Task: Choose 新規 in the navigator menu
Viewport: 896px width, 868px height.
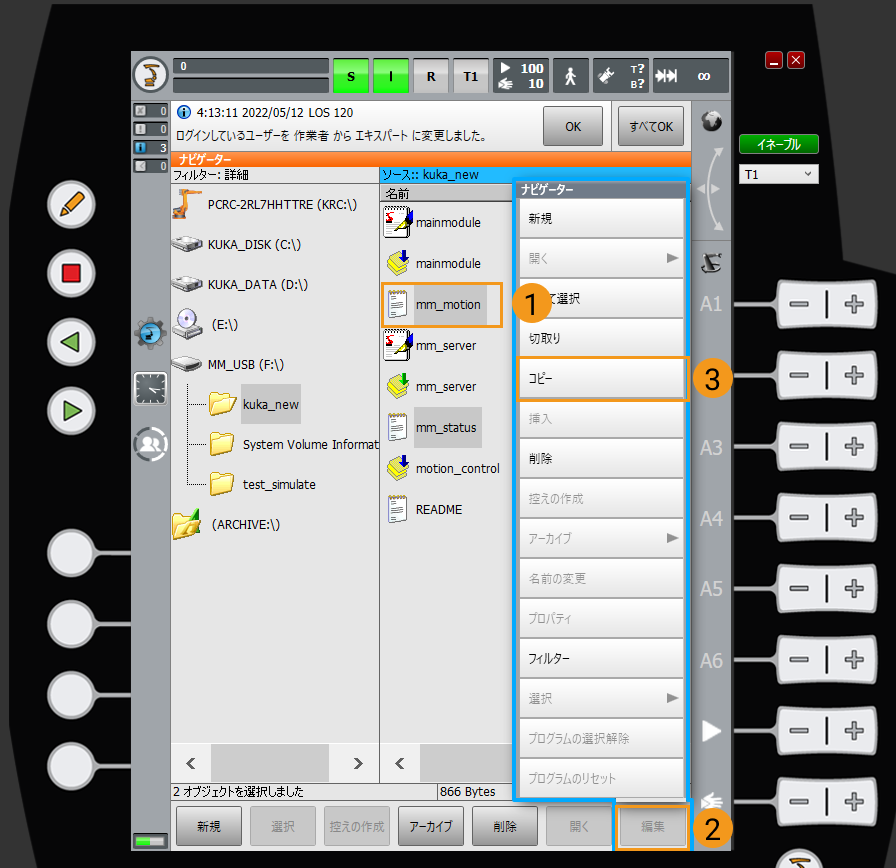Action: tap(601, 218)
